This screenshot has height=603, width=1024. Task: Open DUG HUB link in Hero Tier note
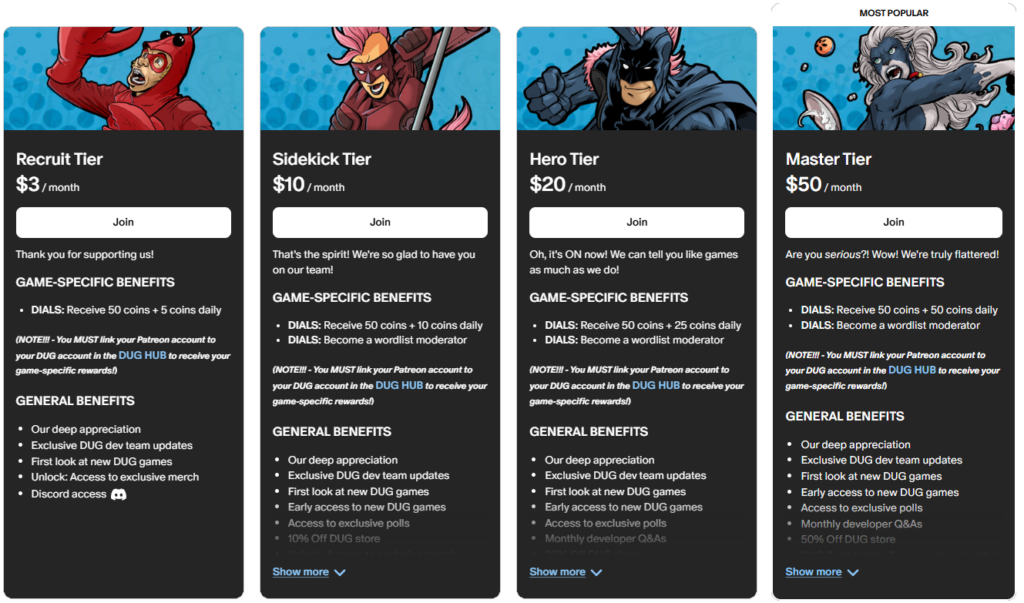(x=656, y=385)
